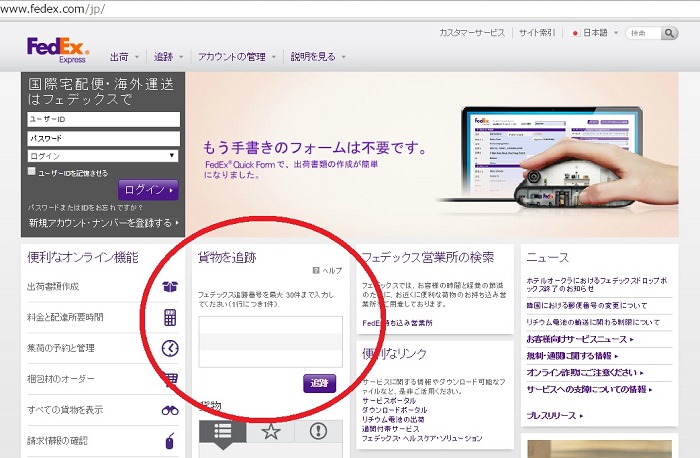
Task: Expand the 出荷 menu
Action: click(x=124, y=57)
